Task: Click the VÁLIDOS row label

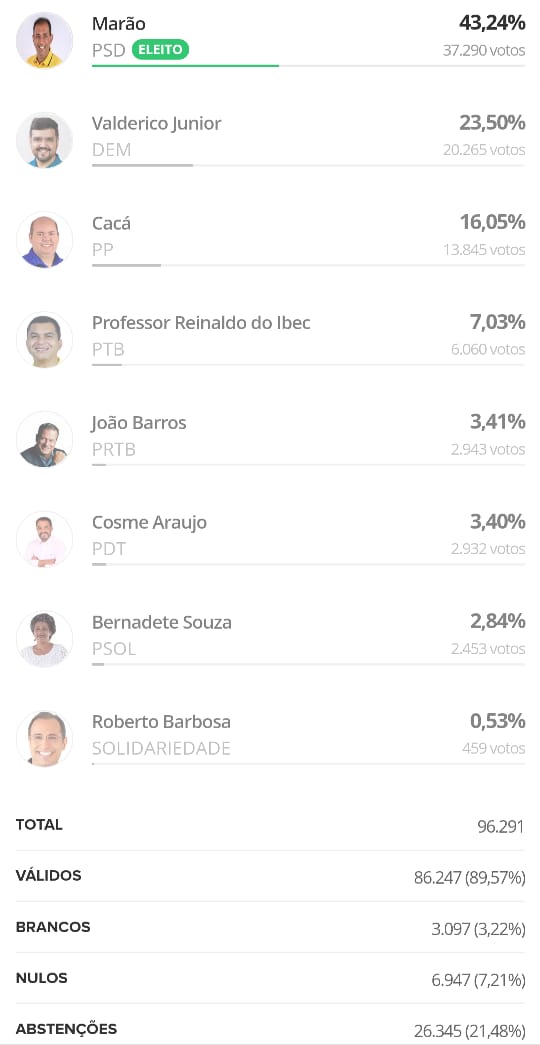Action: coord(49,876)
